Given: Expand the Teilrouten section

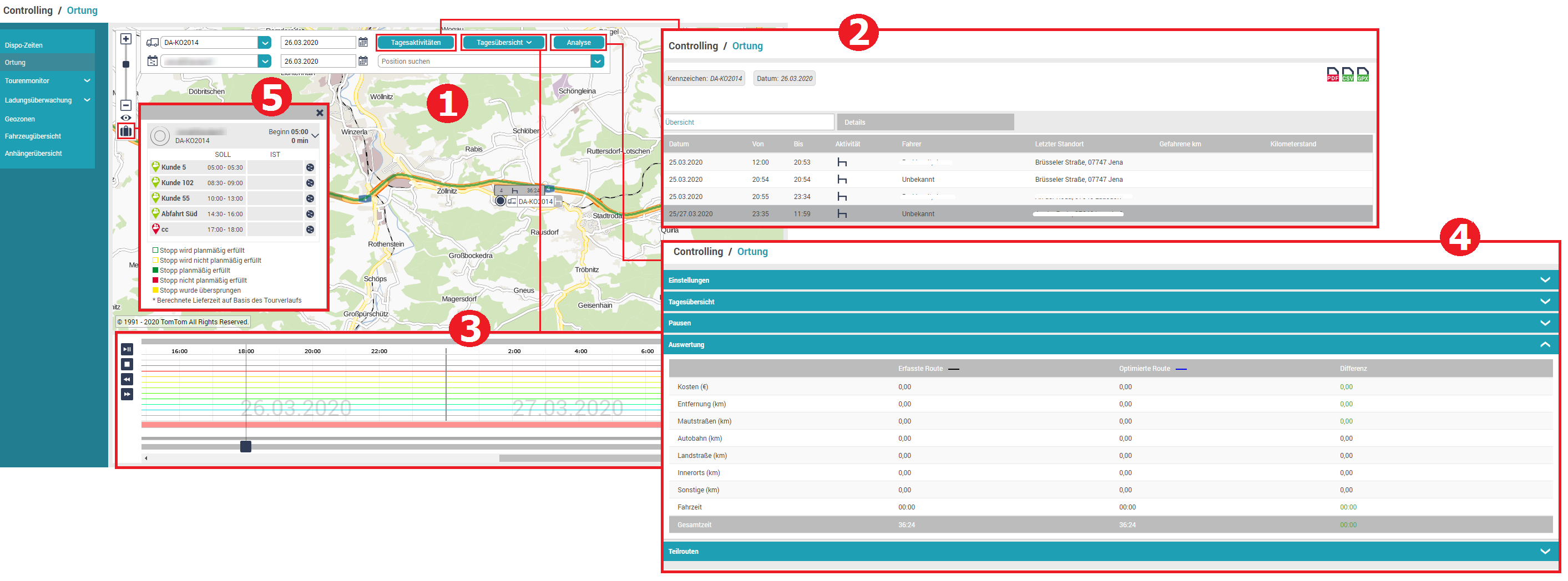Looking at the screenshot, I should [x=1110, y=552].
